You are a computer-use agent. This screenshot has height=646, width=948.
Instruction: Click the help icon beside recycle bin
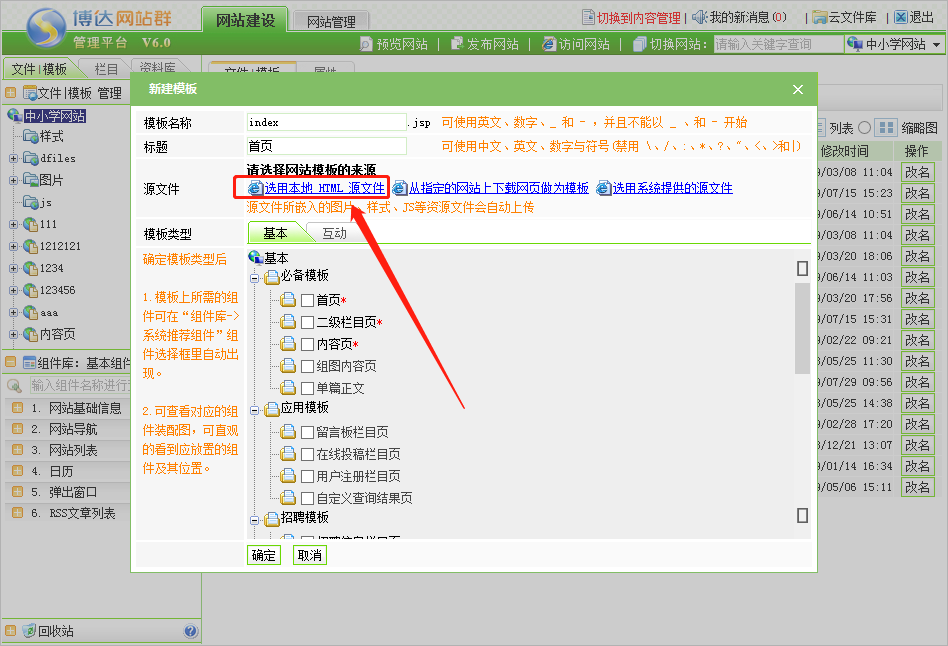(191, 631)
